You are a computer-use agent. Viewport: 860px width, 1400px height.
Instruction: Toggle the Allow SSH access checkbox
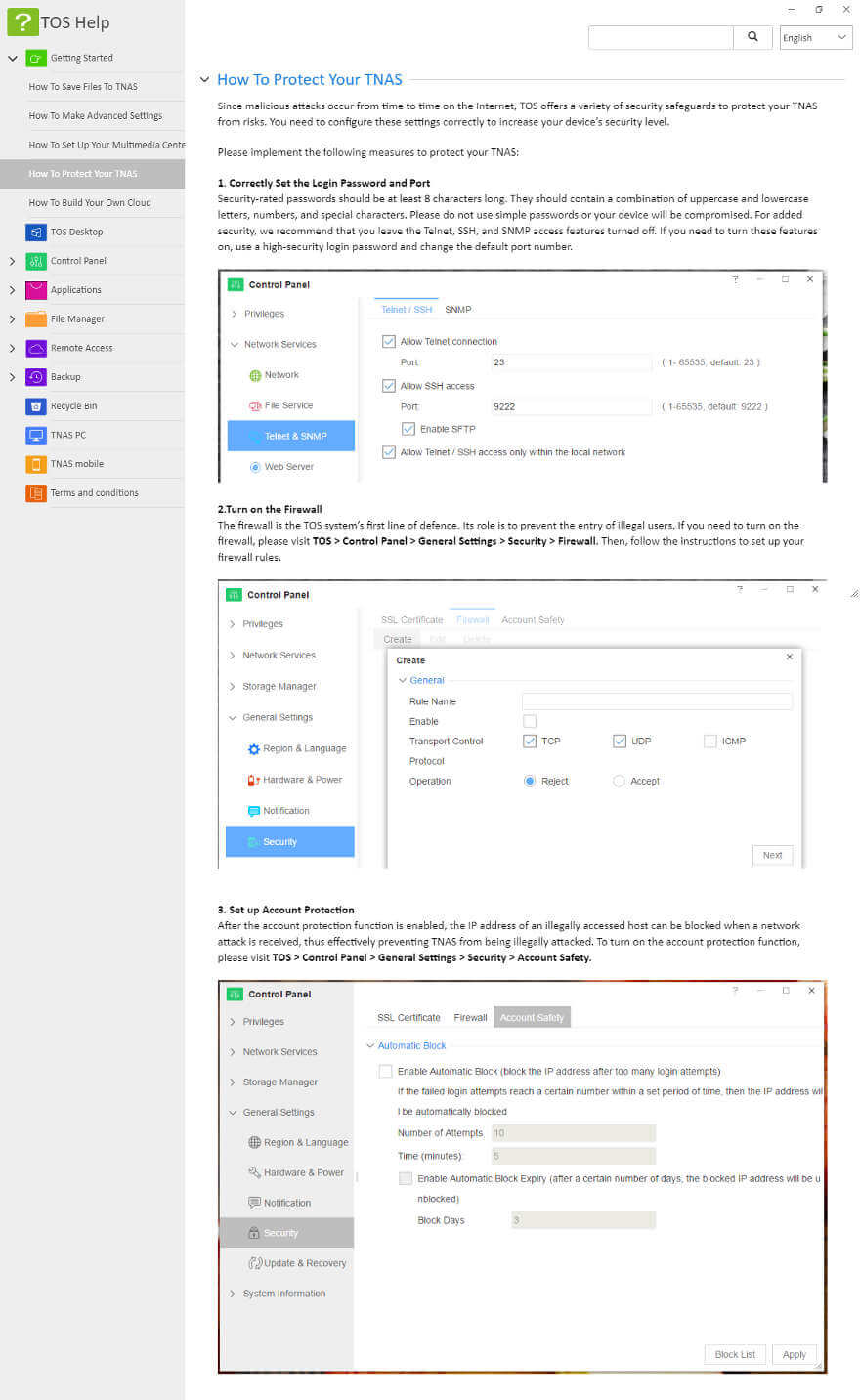(x=389, y=386)
